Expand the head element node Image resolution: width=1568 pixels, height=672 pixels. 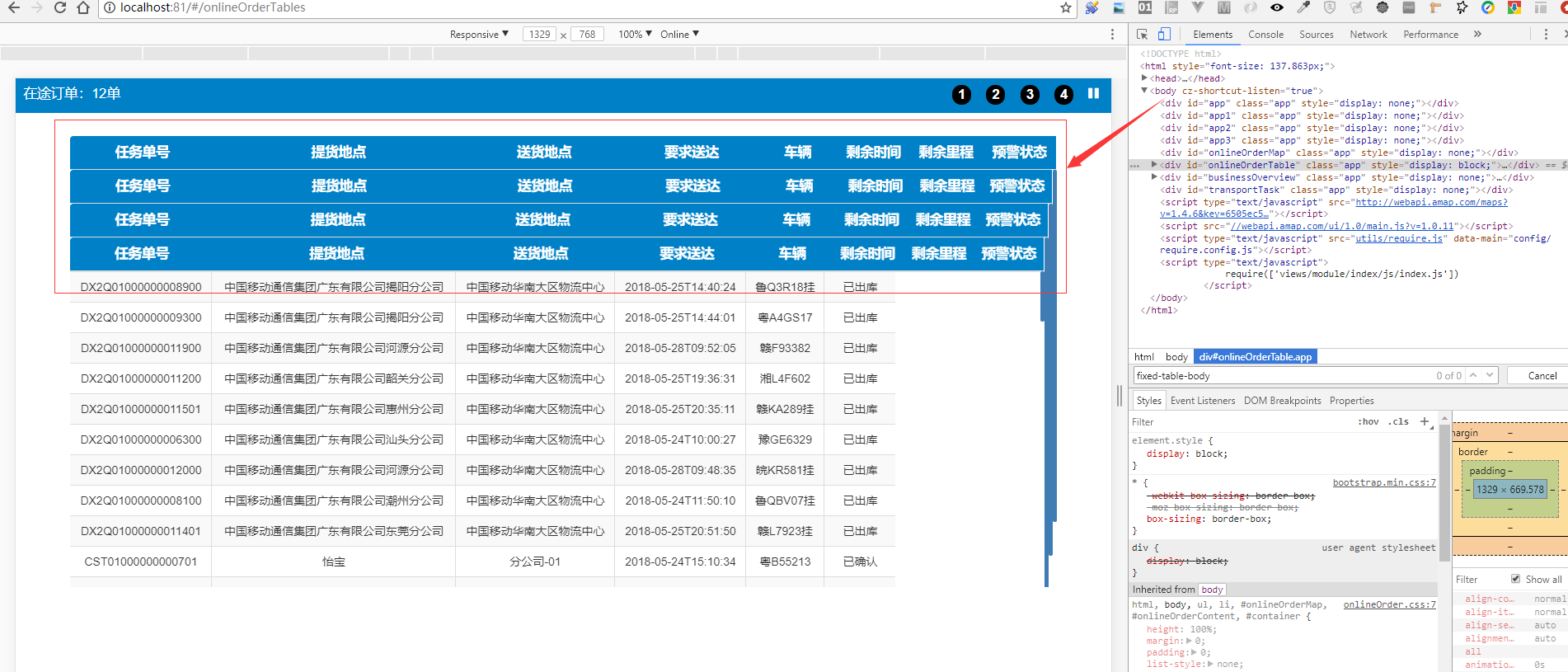[x=1144, y=78]
